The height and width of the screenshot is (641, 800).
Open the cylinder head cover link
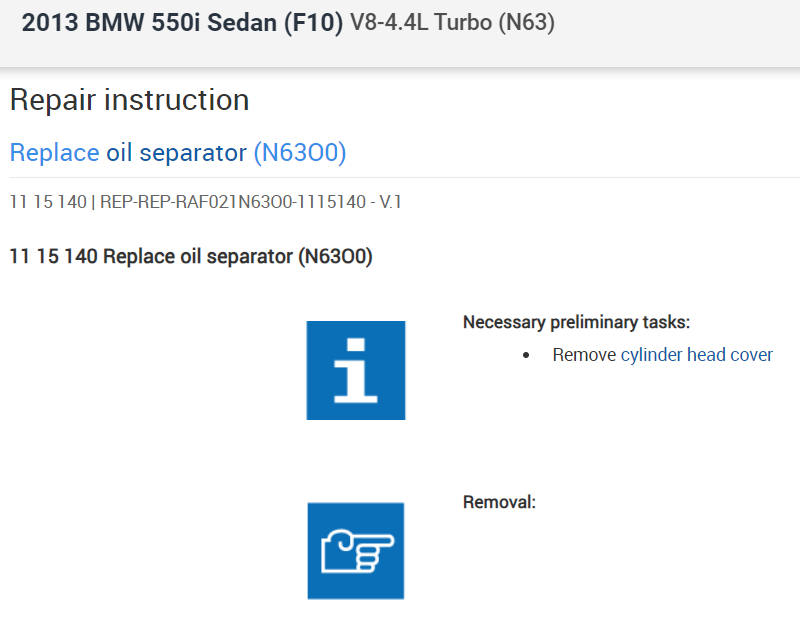696,355
